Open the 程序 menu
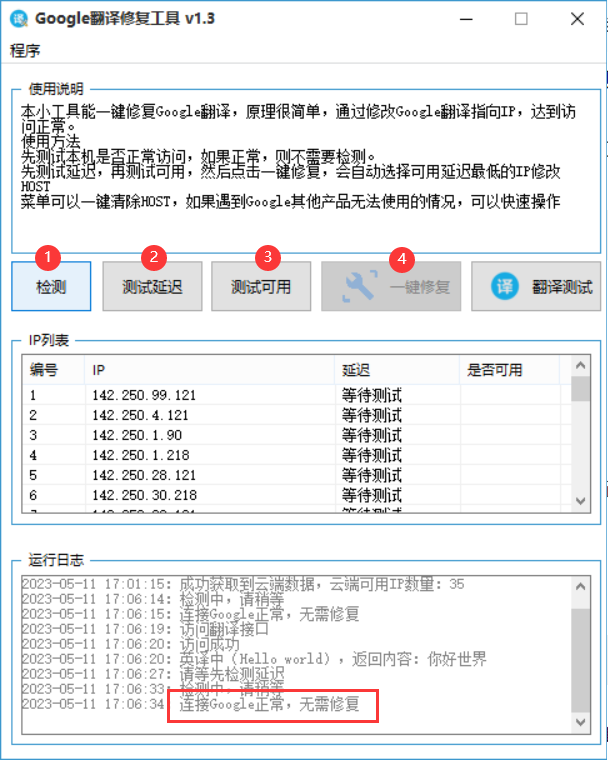 [x=25, y=50]
